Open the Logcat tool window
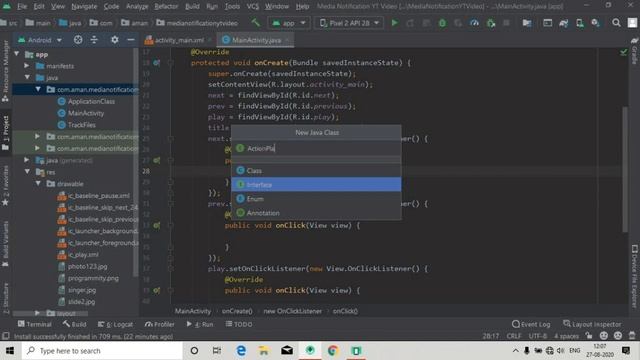 point(116,324)
